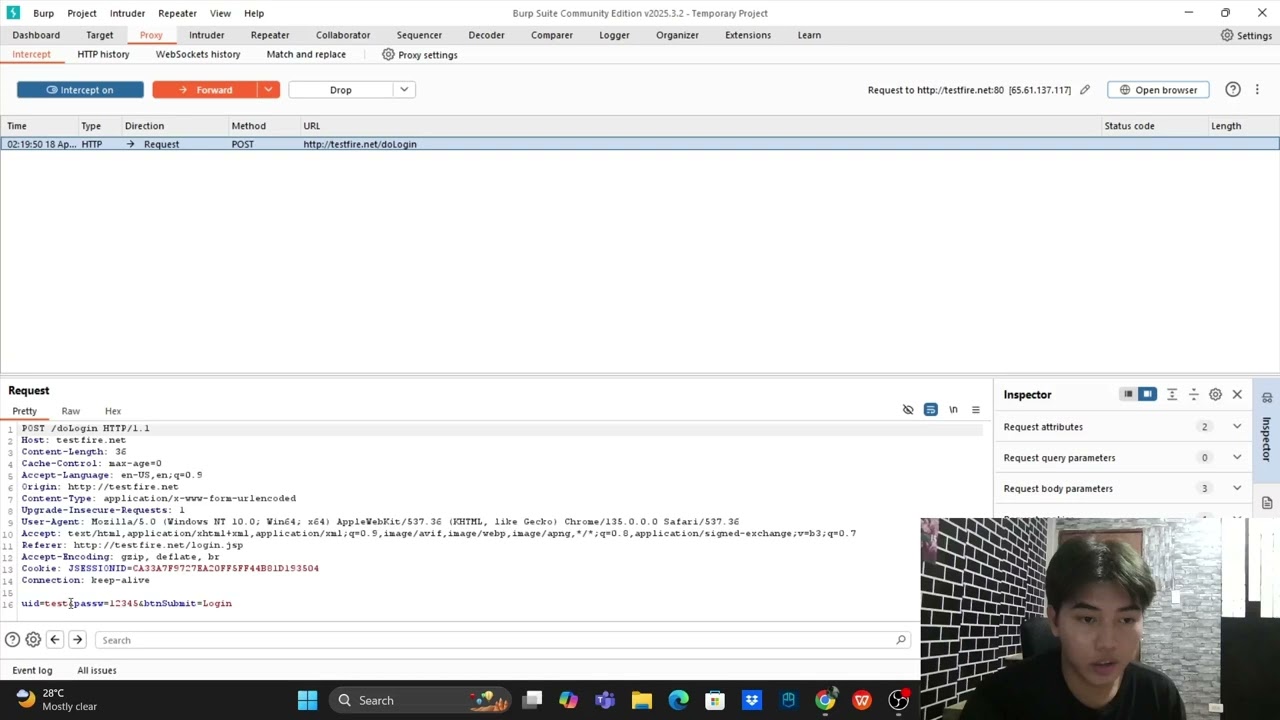The height and width of the screenshot is (720, 1280).
Task: Open the Burp menu
Action: 43,13
